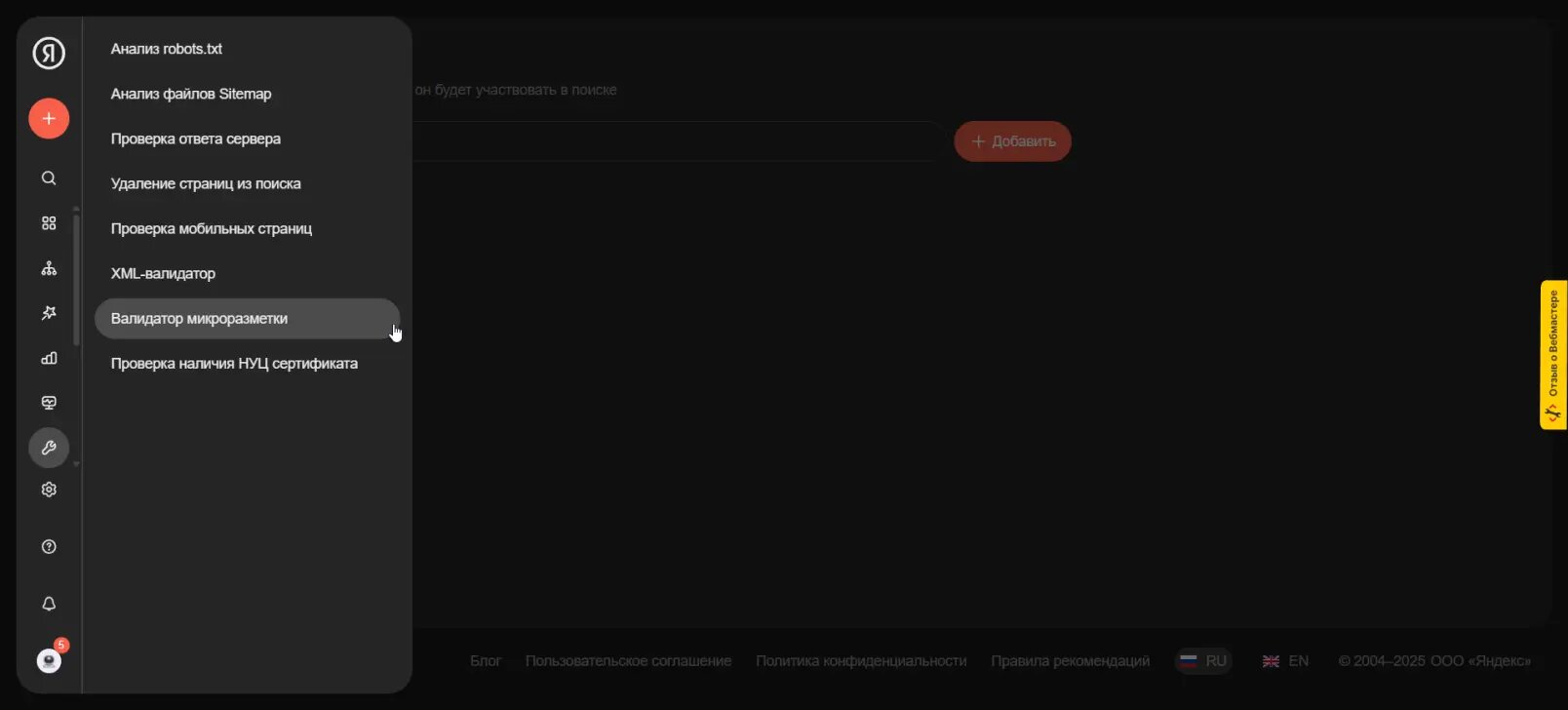Open the user avatar with badge

pos(49,660)
